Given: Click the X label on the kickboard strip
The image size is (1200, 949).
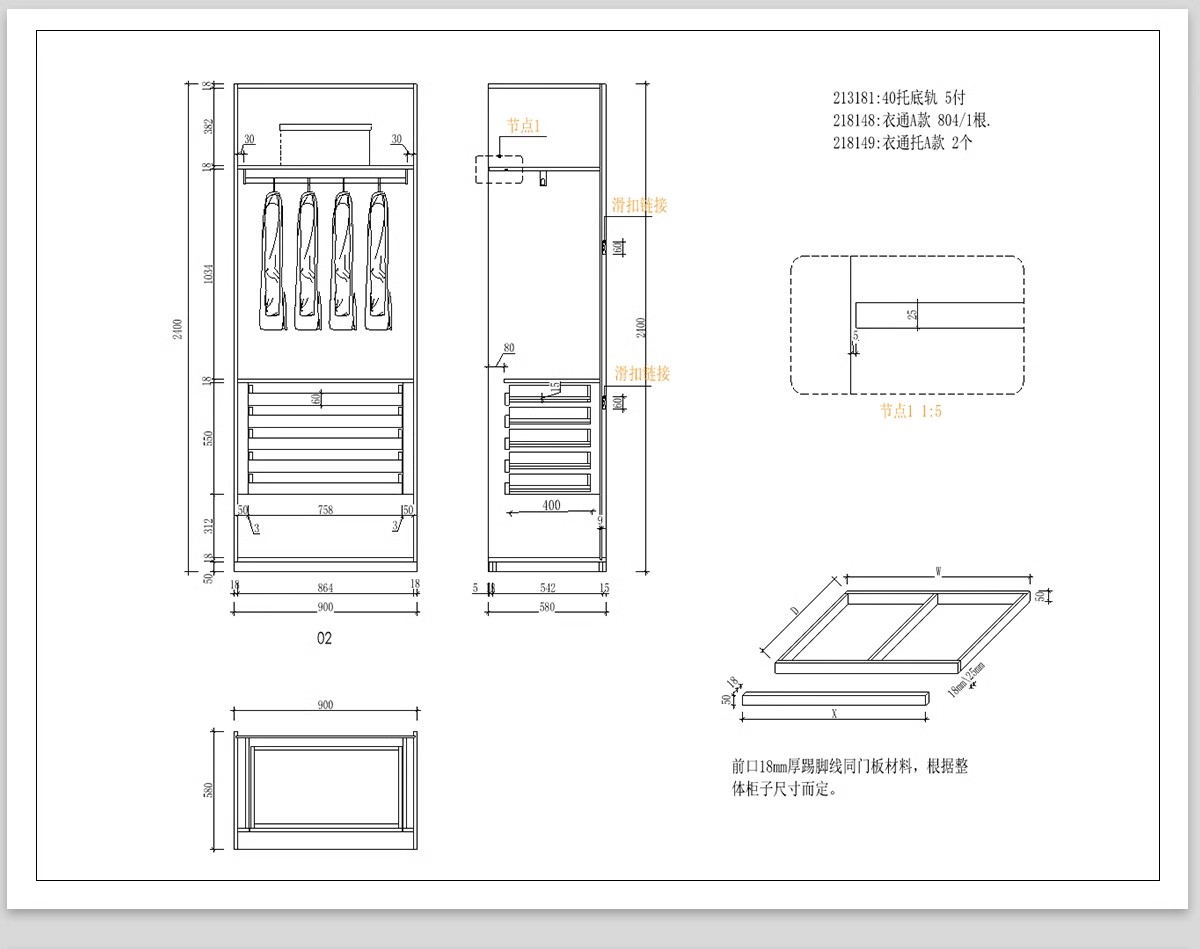Looking at the screenshot, I should click(x=833, y=715).
